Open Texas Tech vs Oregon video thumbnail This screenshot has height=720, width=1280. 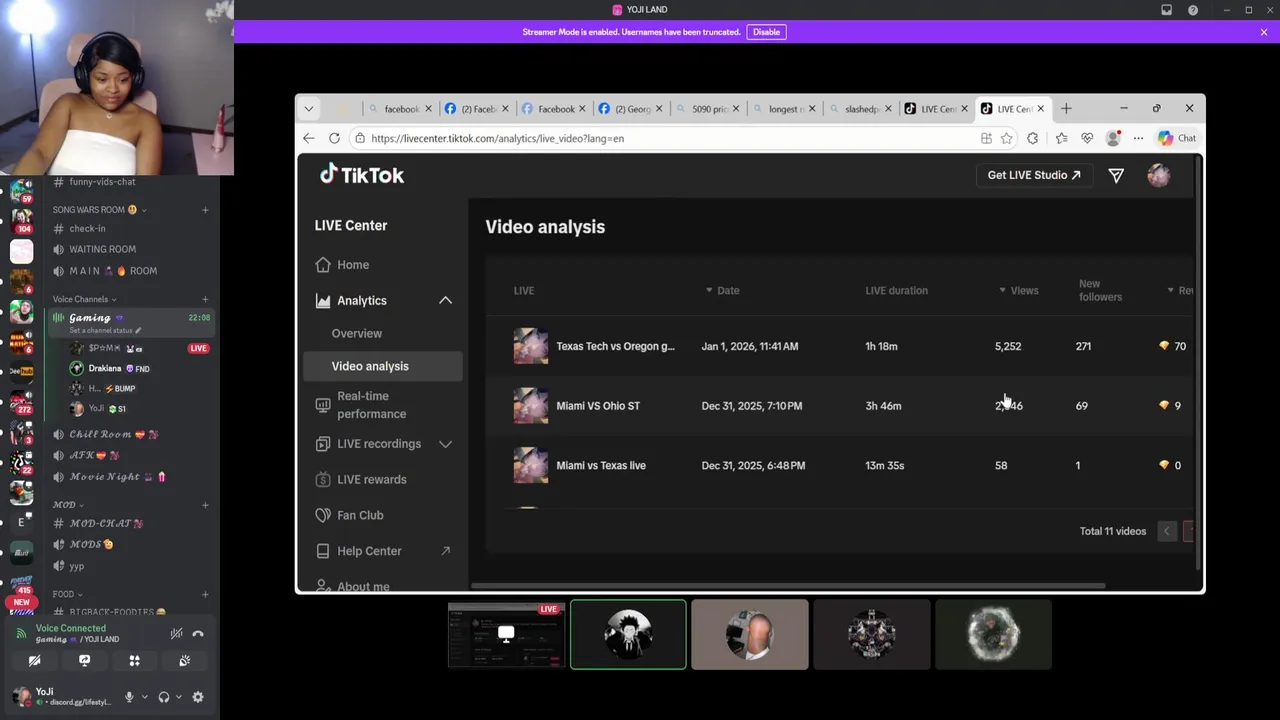pyautogui.click(x=531, y=346)
